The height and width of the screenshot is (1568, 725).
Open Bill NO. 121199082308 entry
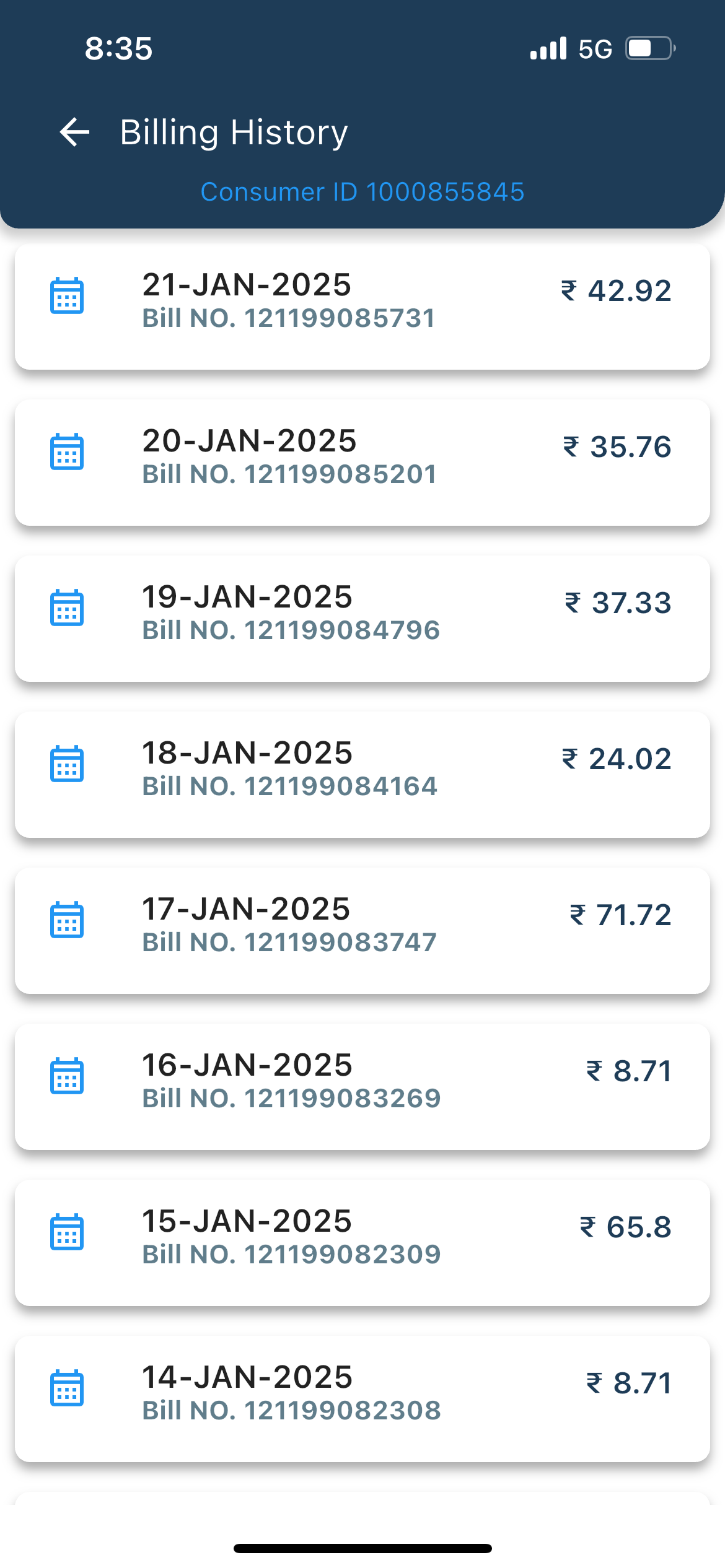[x=291, y=1411]
